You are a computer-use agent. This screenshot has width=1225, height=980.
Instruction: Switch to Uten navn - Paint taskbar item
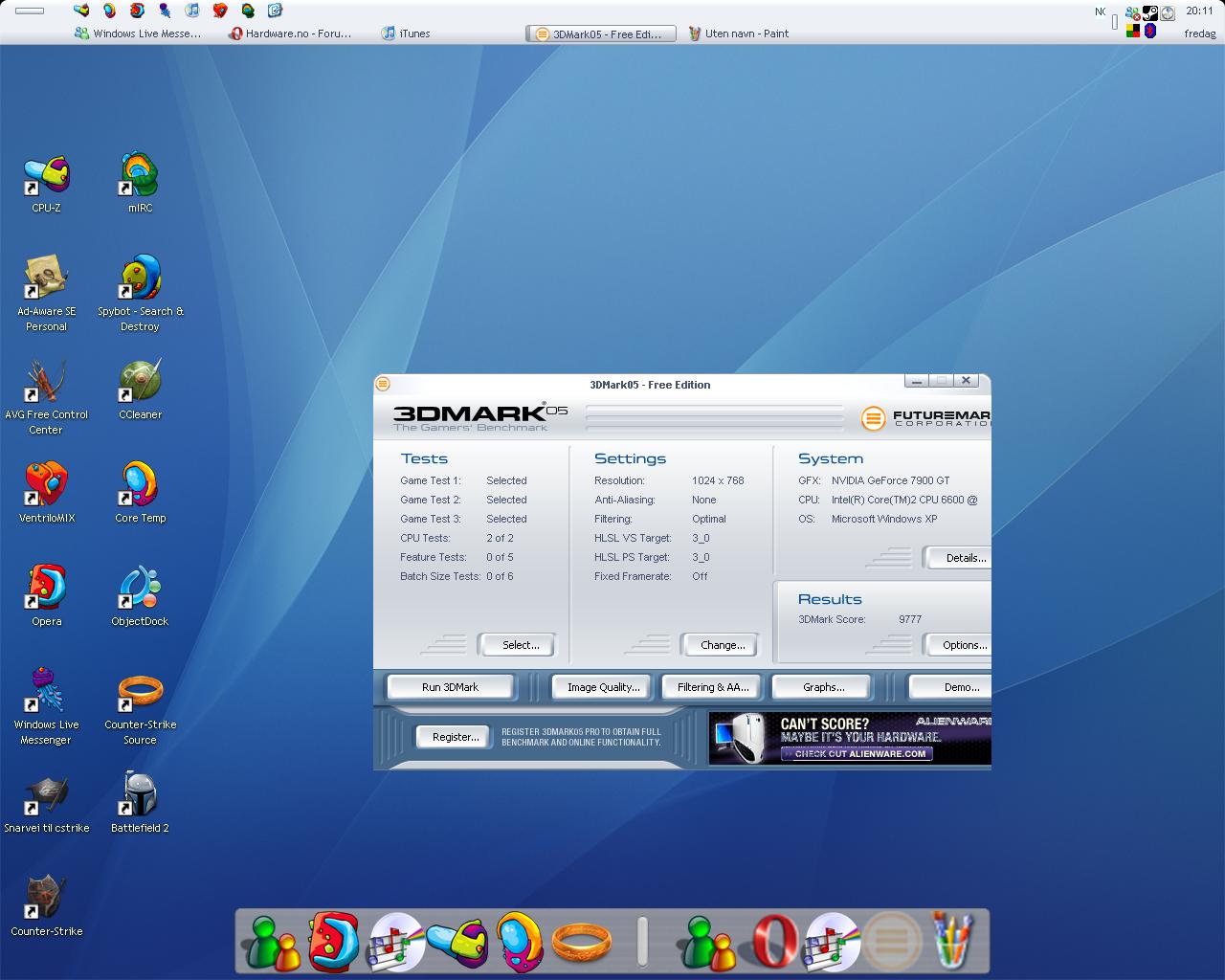tap(739, 33)
